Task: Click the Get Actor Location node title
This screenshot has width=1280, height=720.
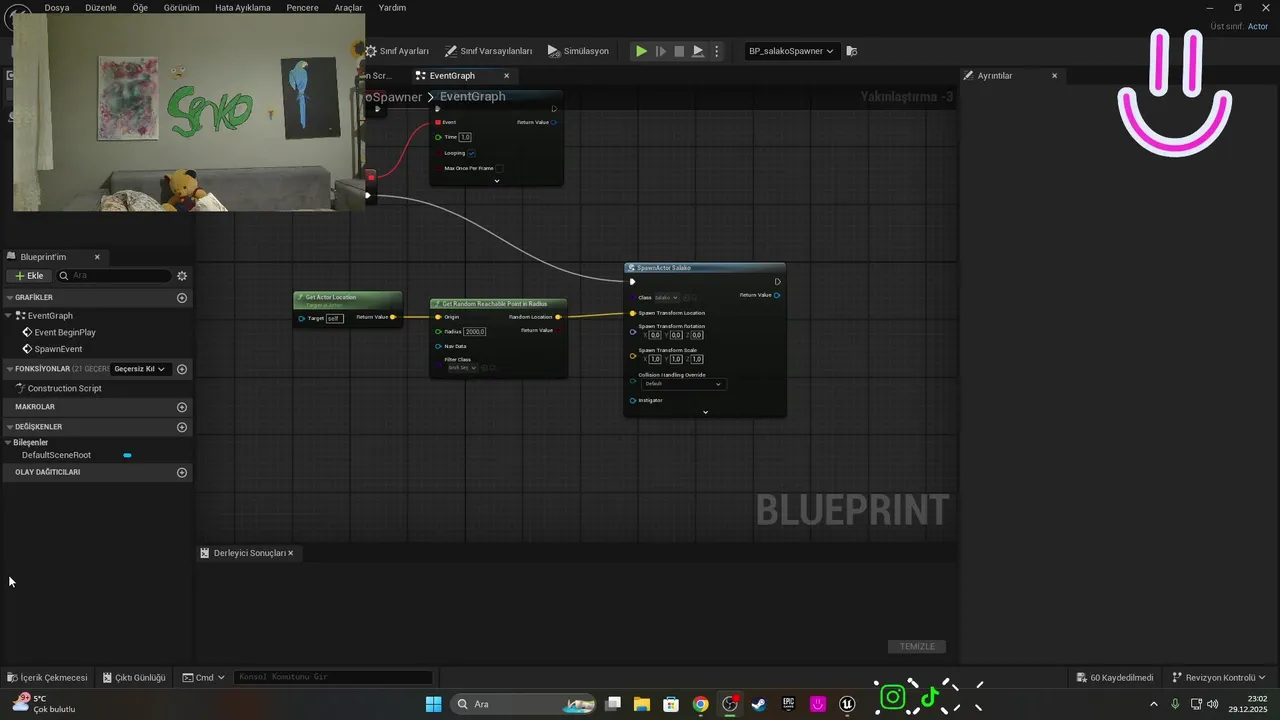Action: 331,297
